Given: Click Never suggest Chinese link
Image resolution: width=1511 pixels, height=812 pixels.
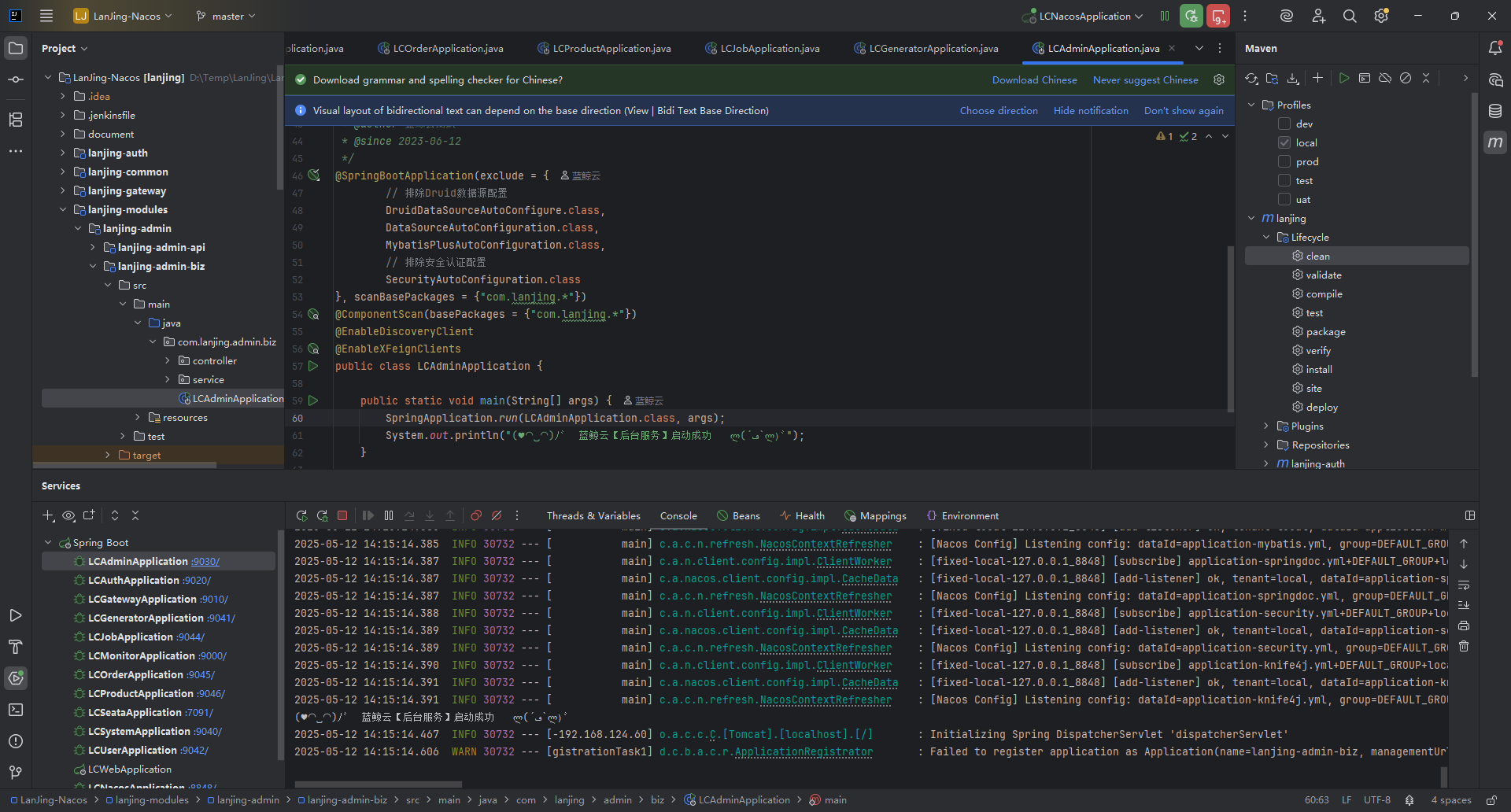Looking at the screenshot, I should click(x=1145, y=79).
